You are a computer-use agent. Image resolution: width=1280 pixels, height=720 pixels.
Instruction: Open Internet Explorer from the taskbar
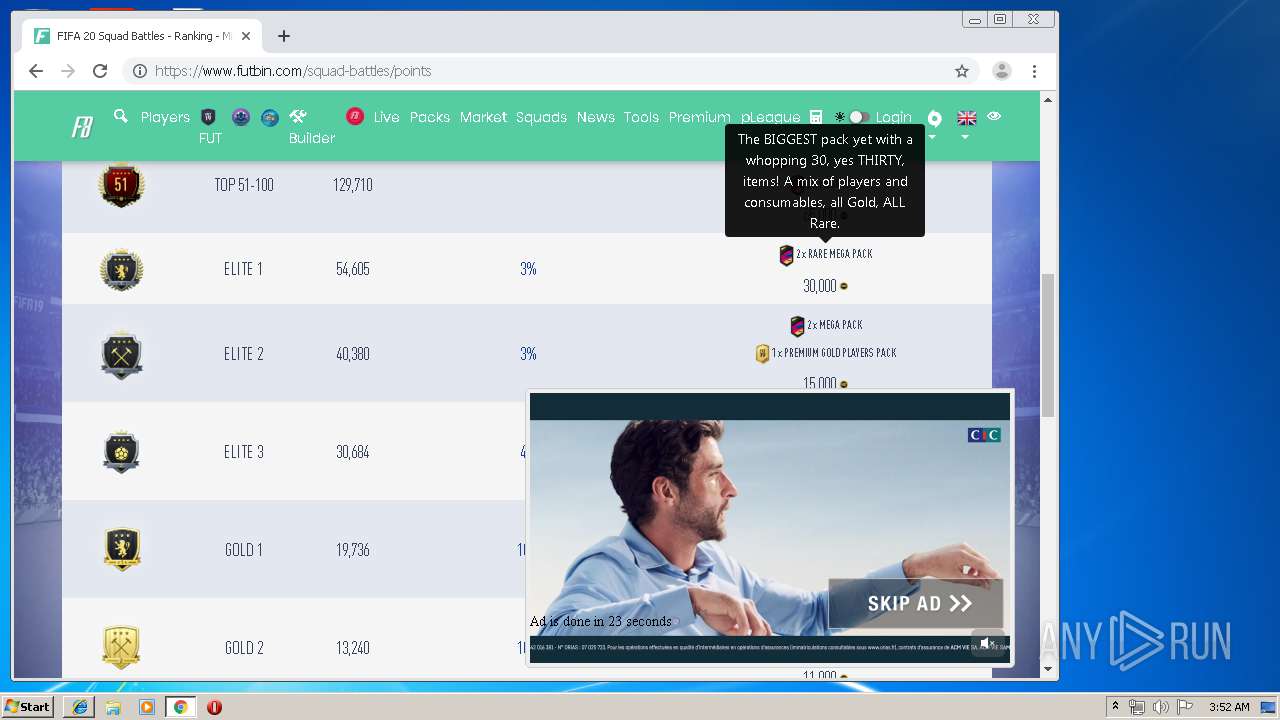[80, 707]
